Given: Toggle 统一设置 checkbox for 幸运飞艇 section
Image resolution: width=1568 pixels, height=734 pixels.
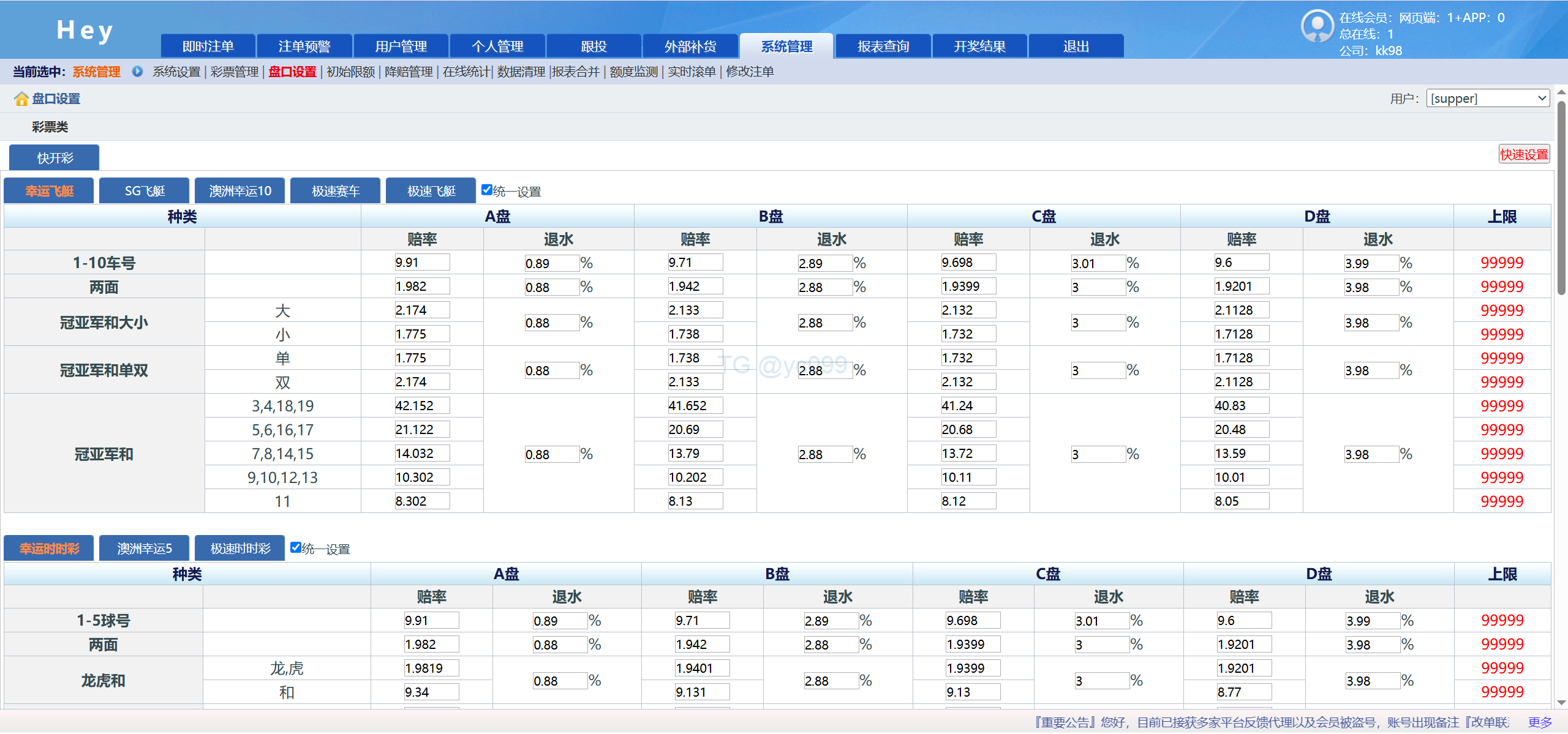Looking at the screenshot, I should point(487,190).
